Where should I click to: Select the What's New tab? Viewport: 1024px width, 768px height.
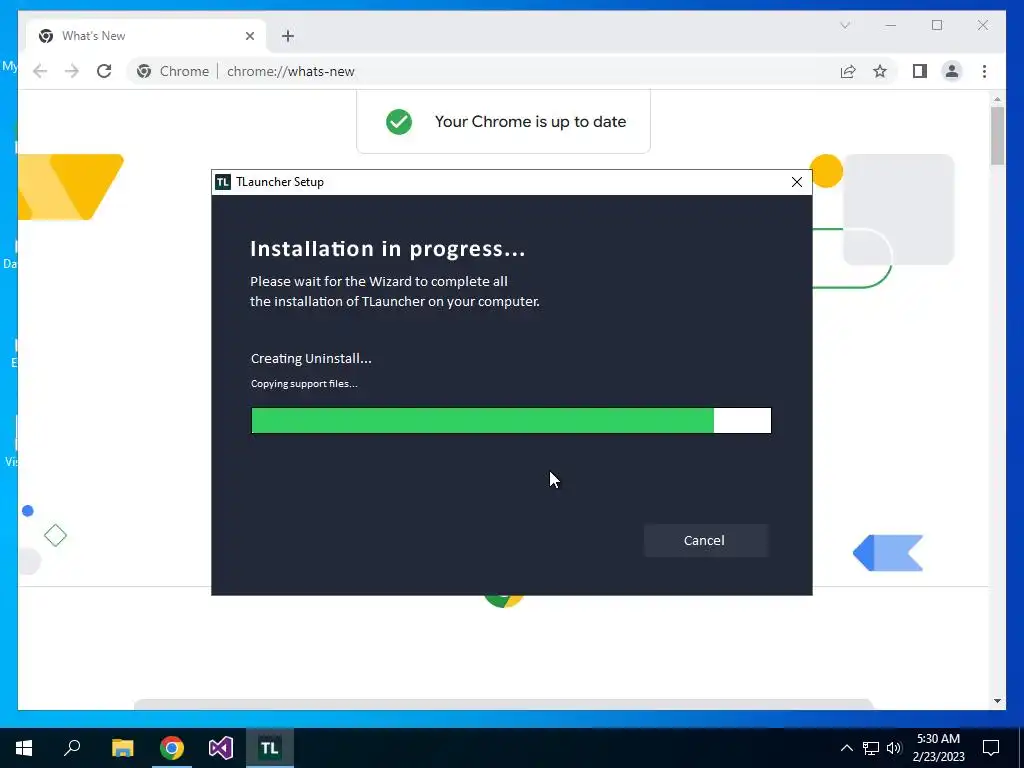pyautogui.click(x=146, y=36)
